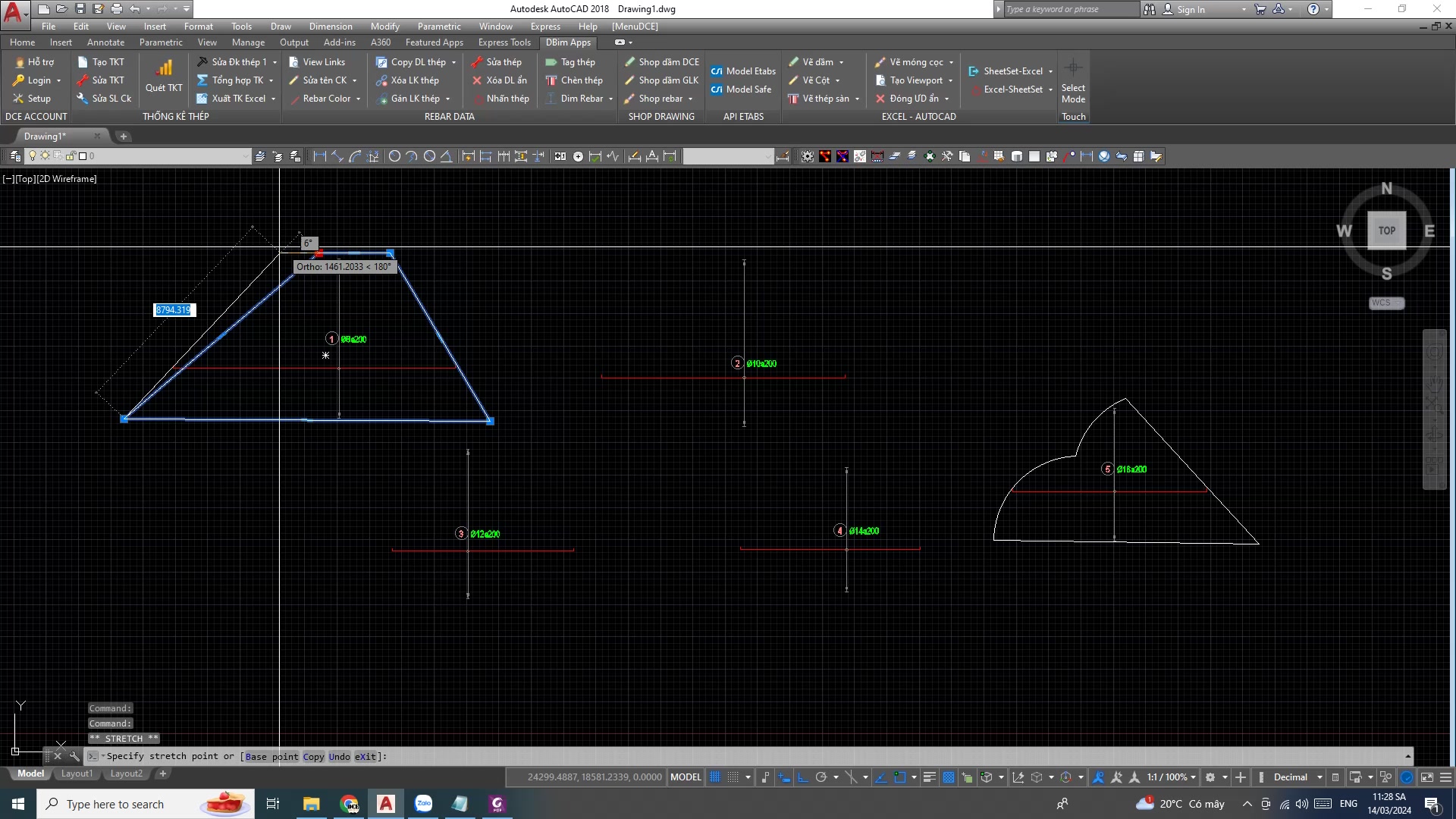Select the Angular dimension tool
The height and width of the screenshot is (819, 1456).
pos(447,156)
